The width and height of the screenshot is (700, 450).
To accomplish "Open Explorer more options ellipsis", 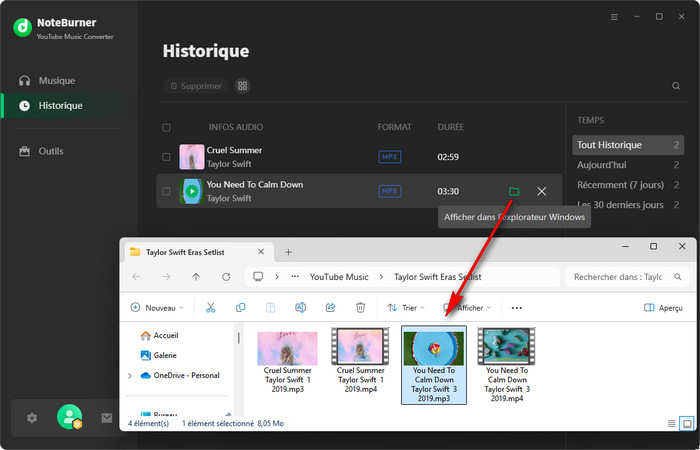I will [517, 308].
